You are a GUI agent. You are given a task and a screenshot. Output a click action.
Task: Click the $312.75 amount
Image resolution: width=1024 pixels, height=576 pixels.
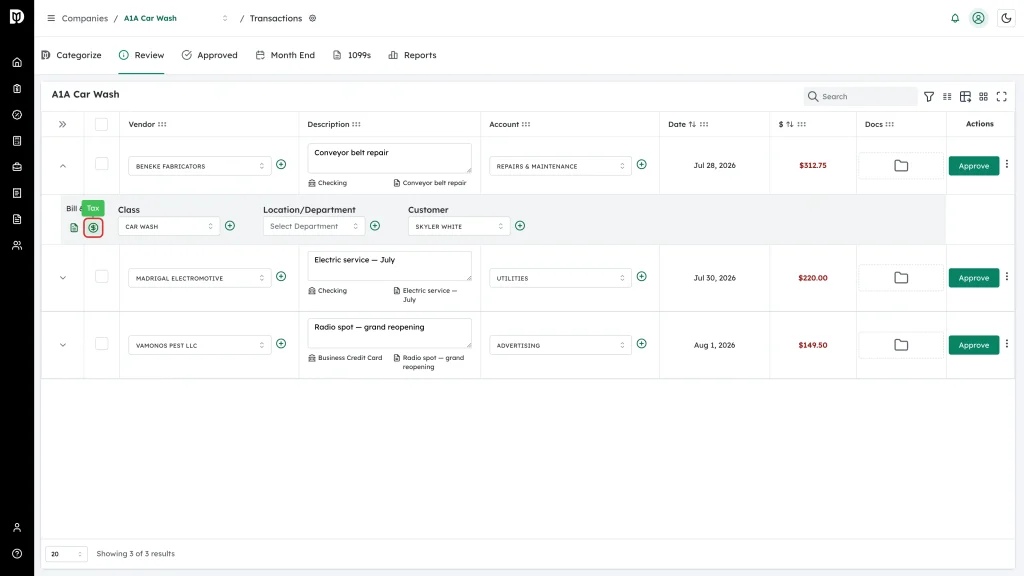point(812,166)
